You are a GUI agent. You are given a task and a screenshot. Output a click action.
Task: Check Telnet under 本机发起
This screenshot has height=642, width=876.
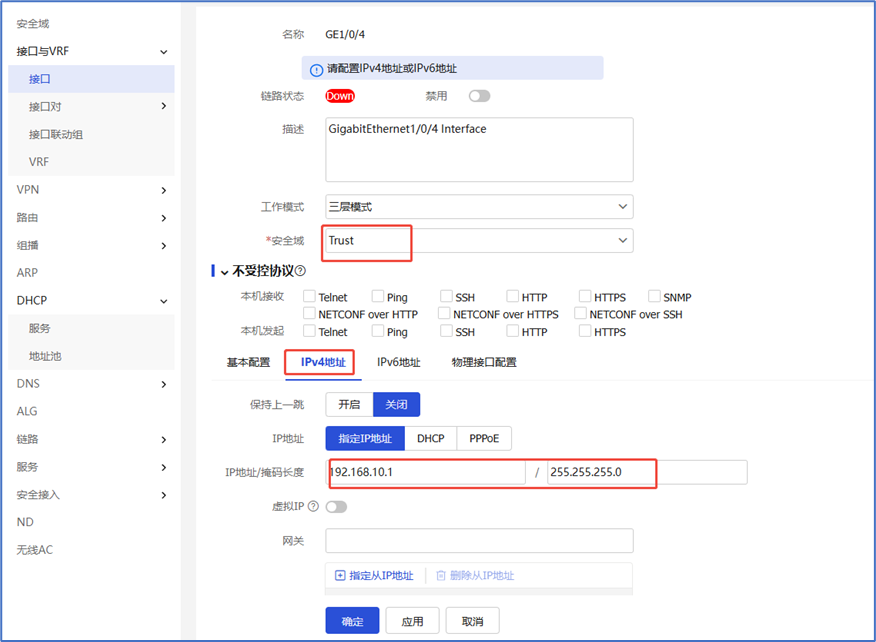click(x=309, y=331)
